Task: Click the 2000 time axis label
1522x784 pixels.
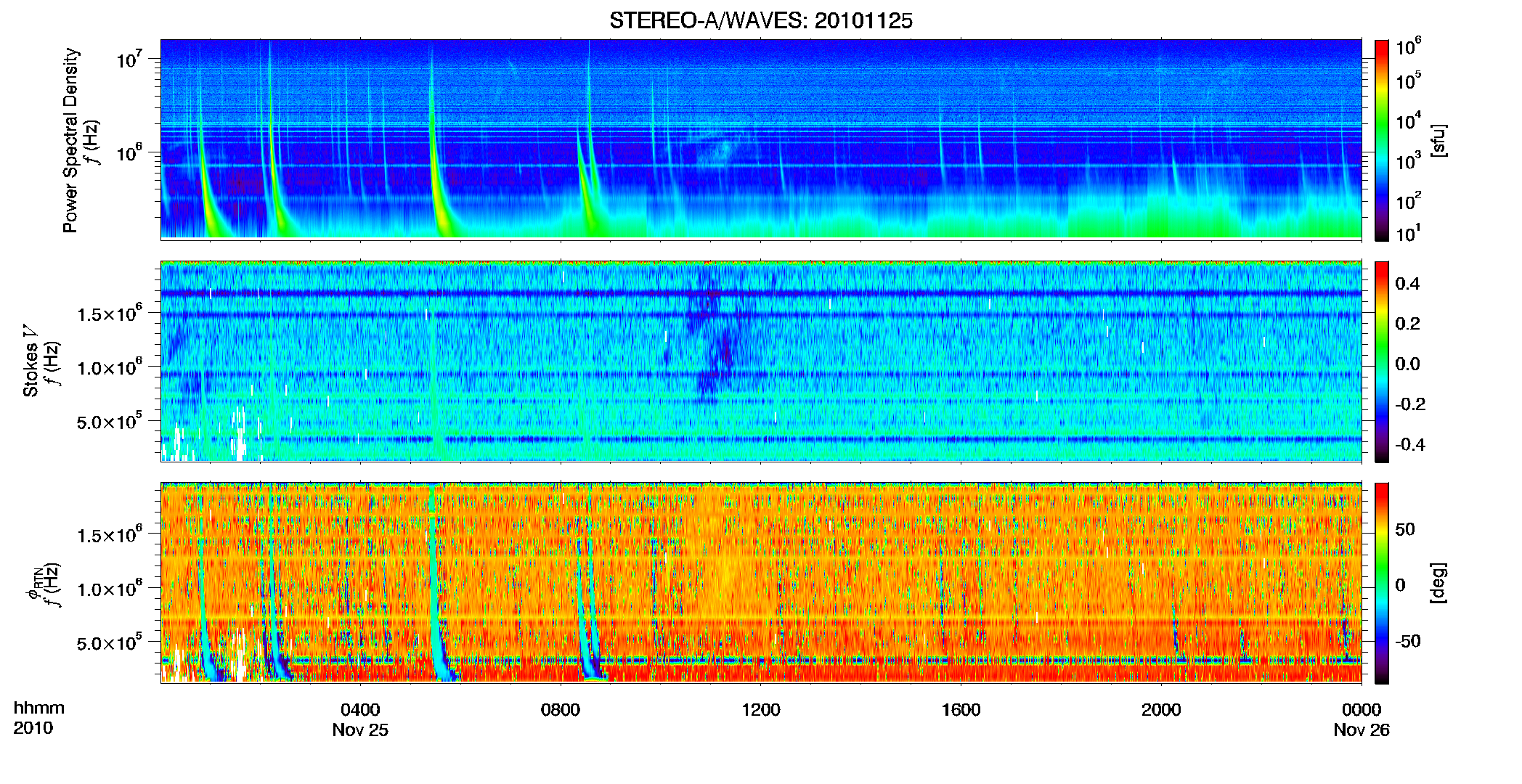Action: tap(1161, 710)
